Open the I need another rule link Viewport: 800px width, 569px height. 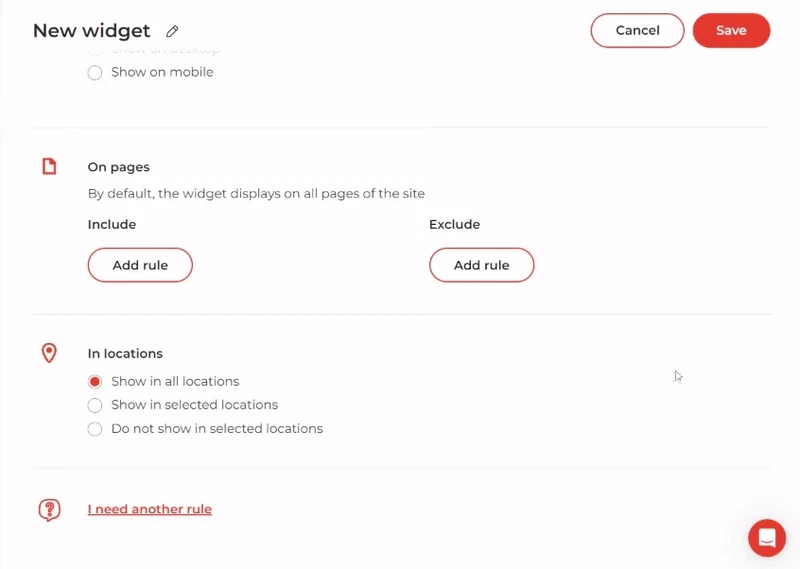[150, 509]
